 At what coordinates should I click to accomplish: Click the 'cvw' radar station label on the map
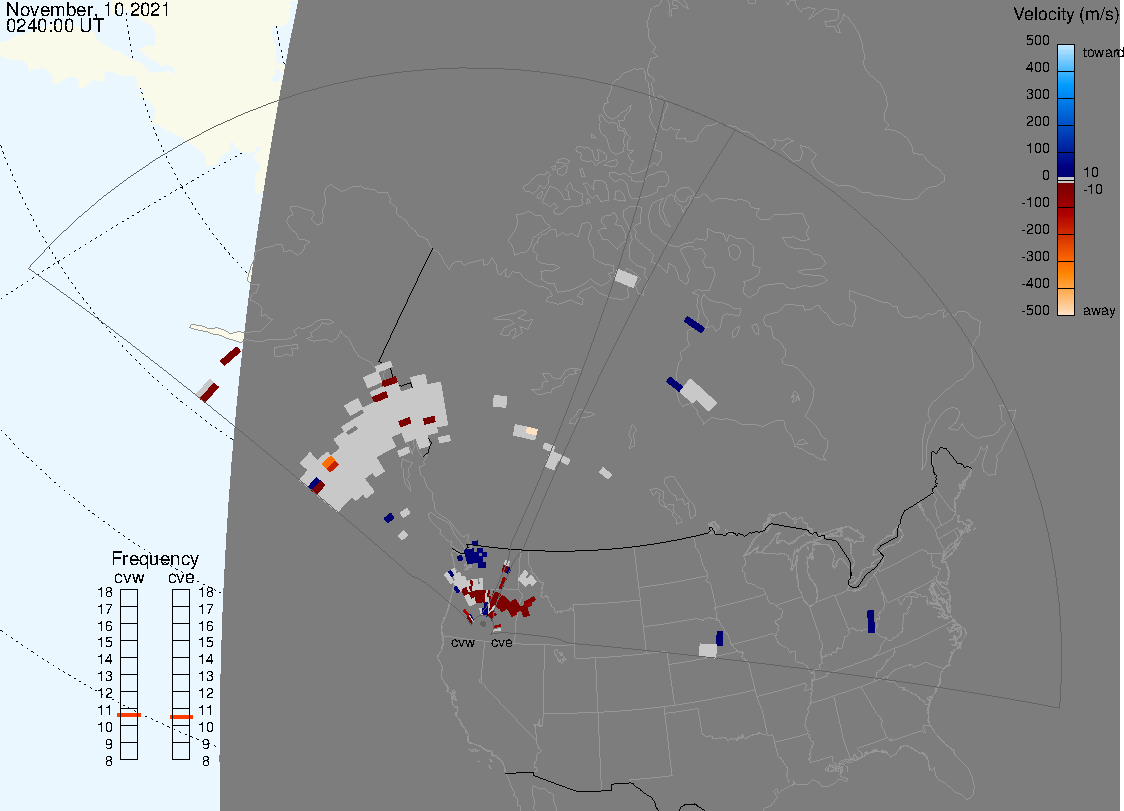click(463, 642)
